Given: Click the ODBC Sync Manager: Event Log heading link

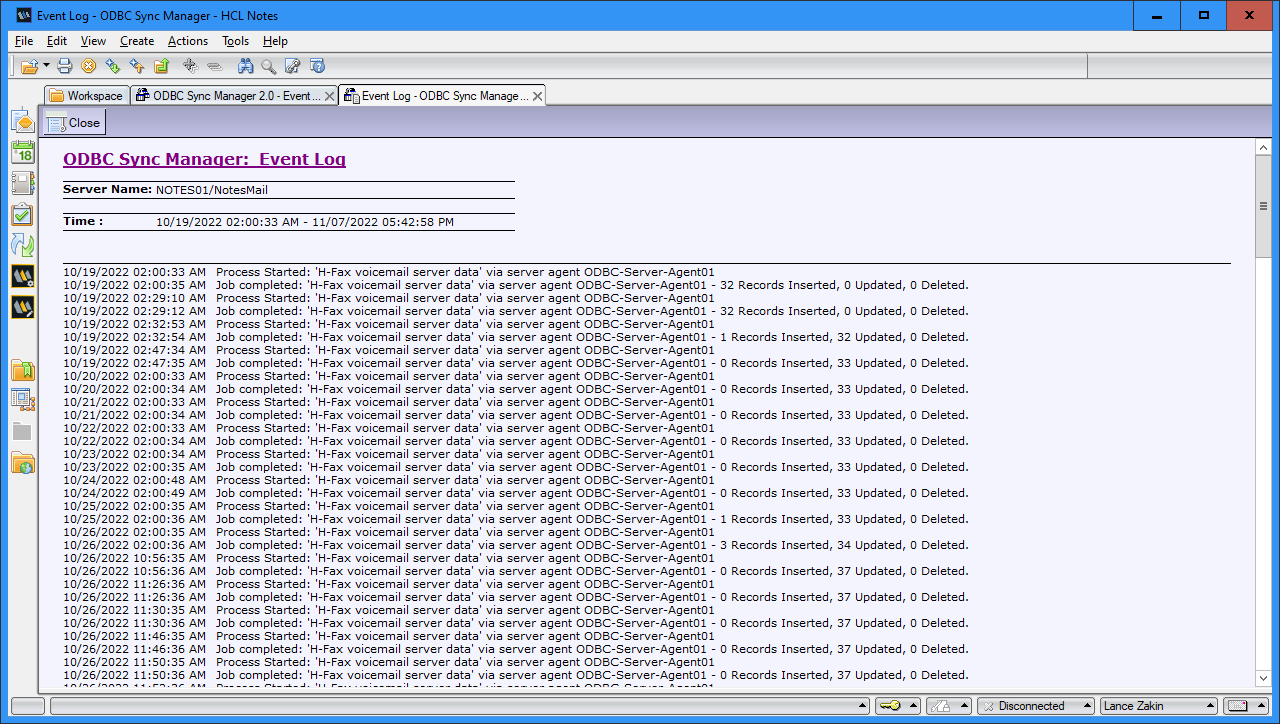Looking at the screenshot, I should coord(204,159).
